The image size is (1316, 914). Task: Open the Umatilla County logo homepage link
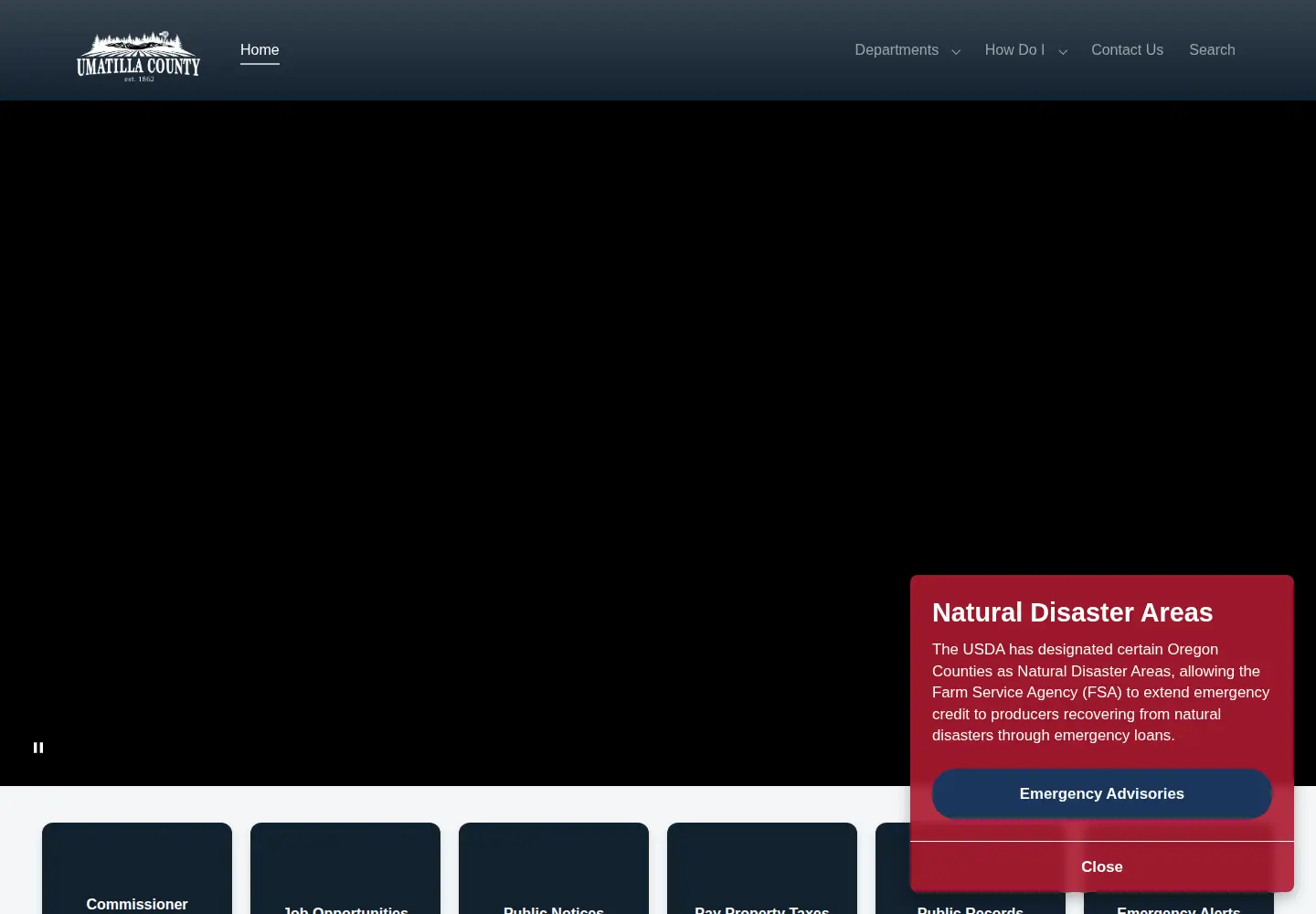[138, 55]
